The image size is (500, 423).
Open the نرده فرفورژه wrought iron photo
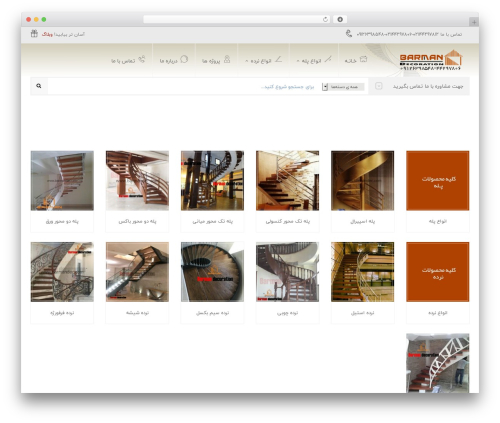(62, 272)
